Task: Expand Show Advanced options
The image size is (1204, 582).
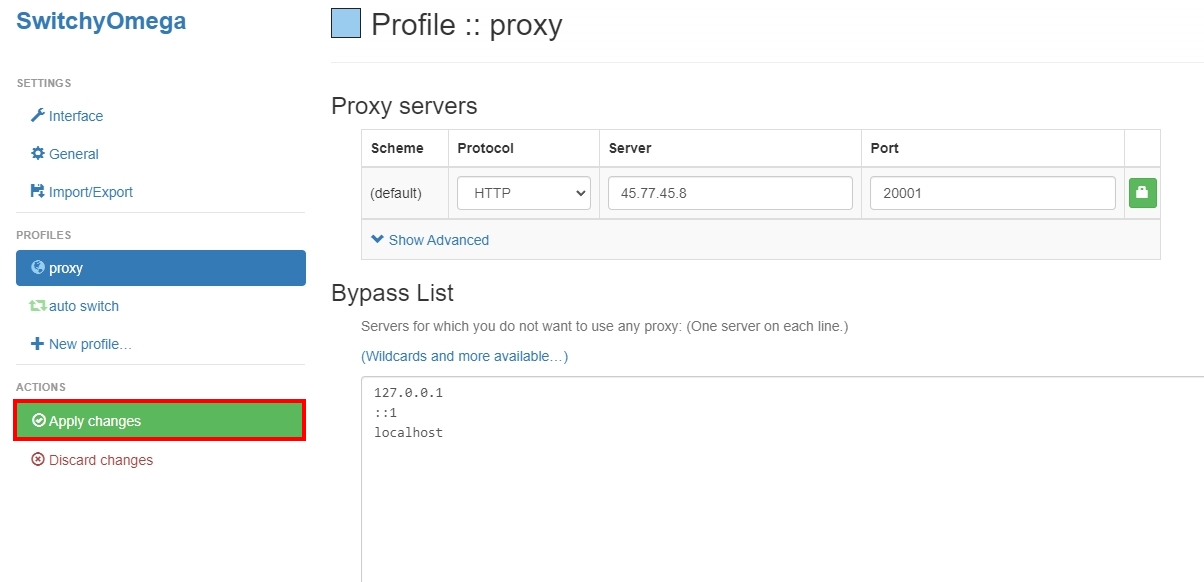Action: (430, 240)
